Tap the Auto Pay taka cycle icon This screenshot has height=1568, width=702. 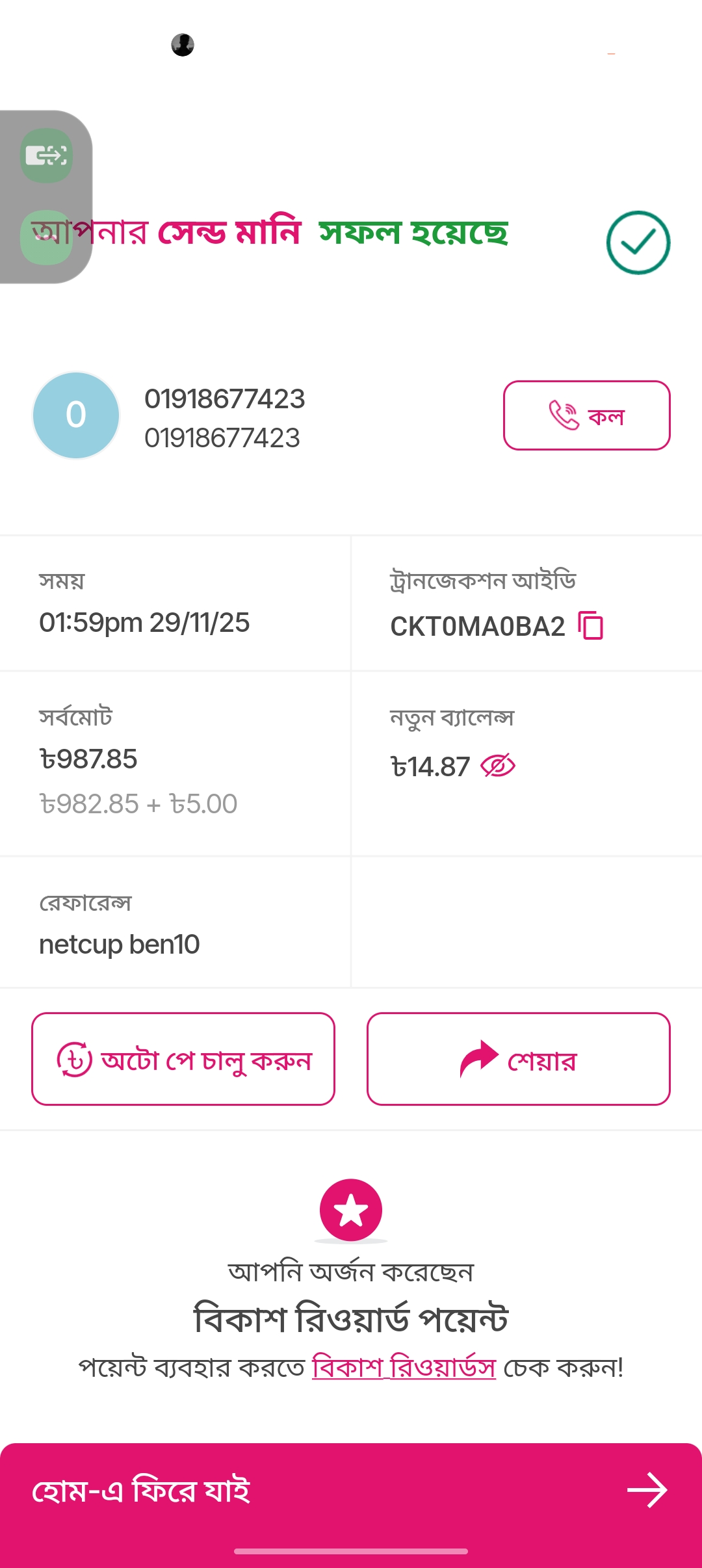(x=75, y=1060)
